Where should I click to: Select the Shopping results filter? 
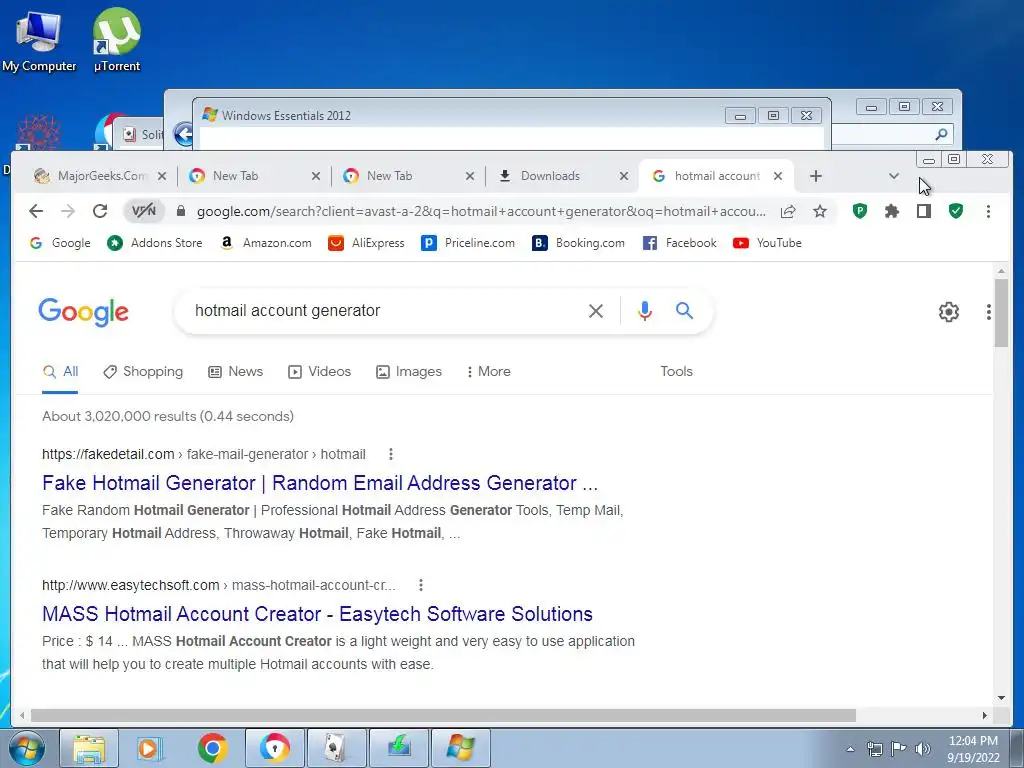143,372
